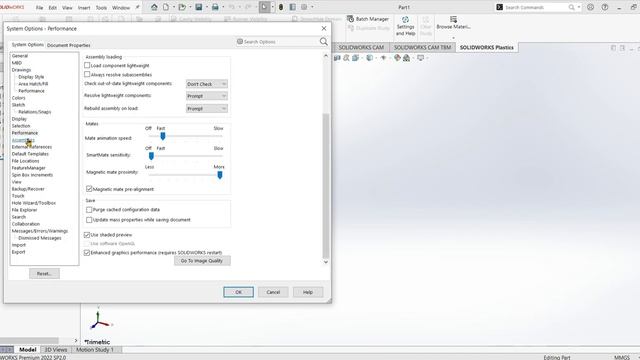This screenshot has height=360, width=640.
Task: Click Cancel in System Options dialog
Action: 273,292
